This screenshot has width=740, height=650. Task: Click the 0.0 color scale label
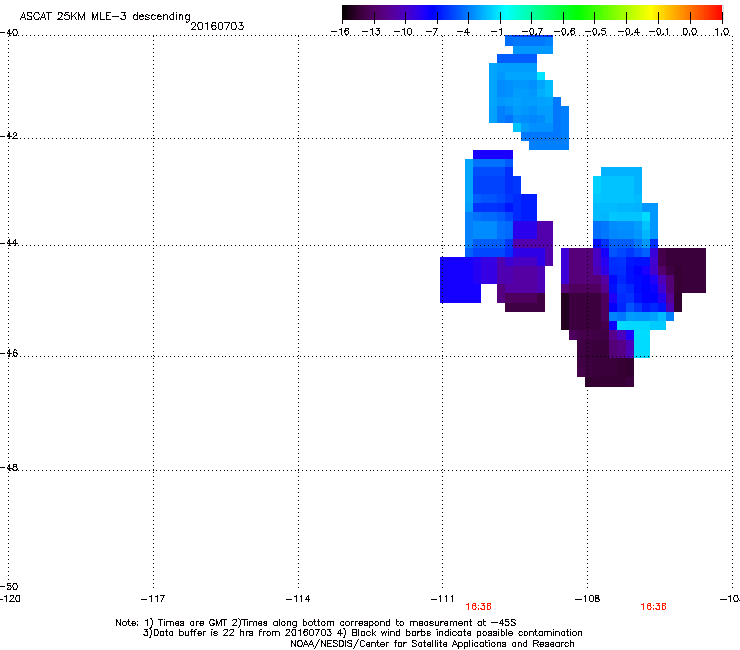click(690, 32)
